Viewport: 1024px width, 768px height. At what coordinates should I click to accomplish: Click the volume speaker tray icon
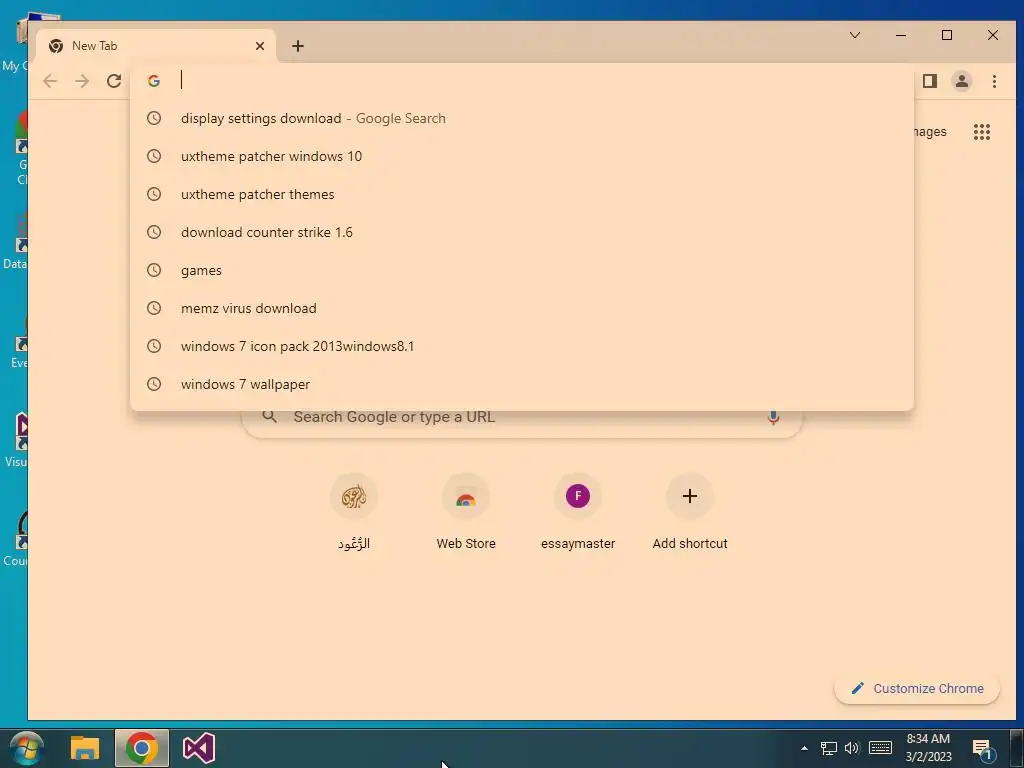tap(852, 748)
